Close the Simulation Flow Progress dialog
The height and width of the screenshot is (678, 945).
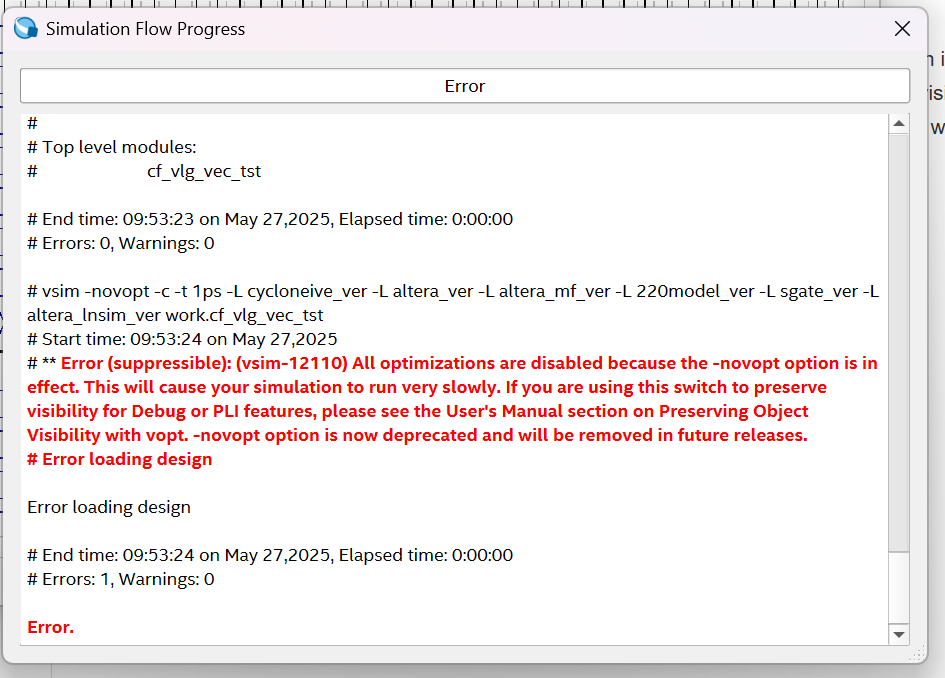pos(902,28)
